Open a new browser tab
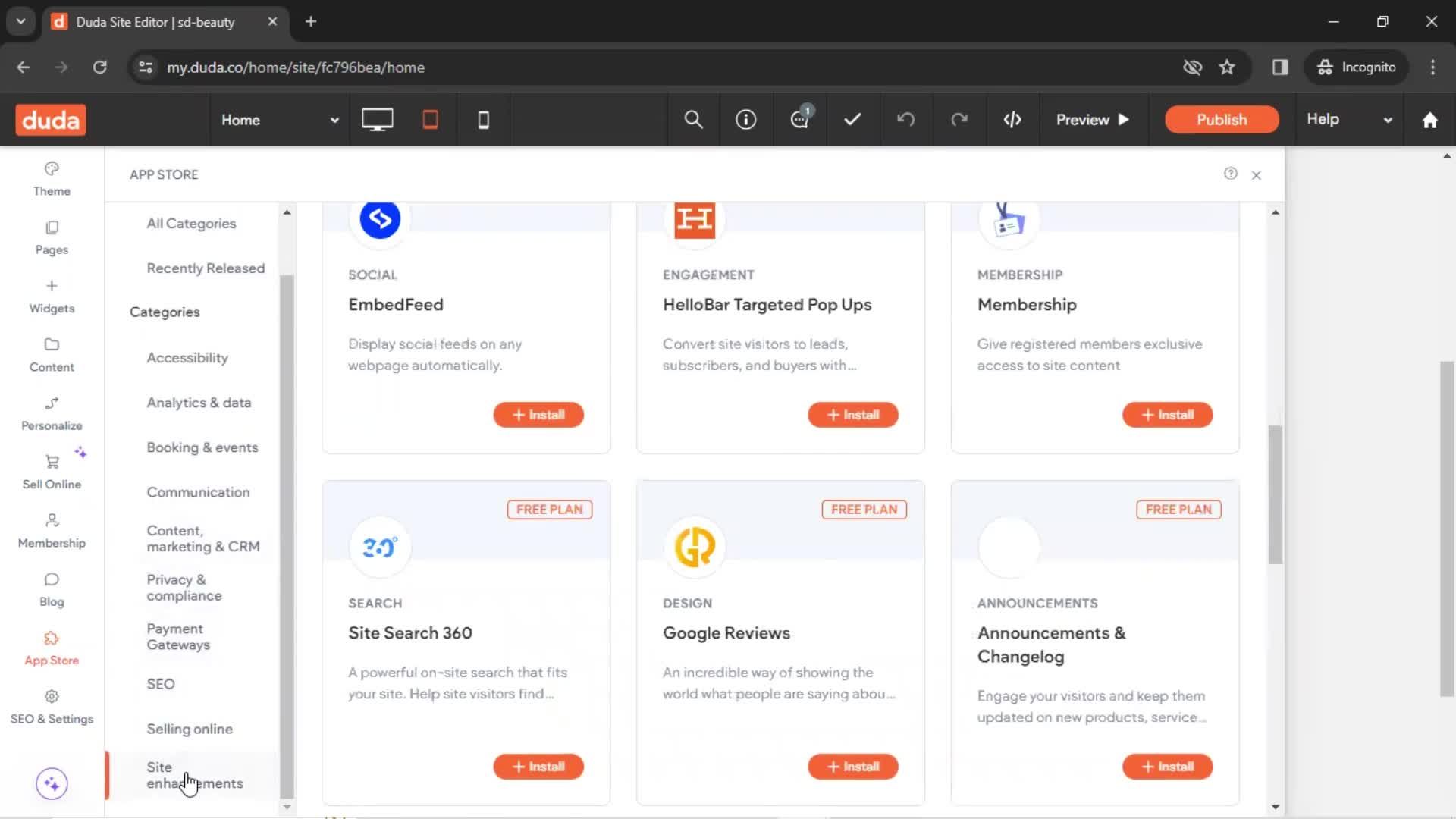The width and height of the screenshot is (1456, 819). [311, 21]
